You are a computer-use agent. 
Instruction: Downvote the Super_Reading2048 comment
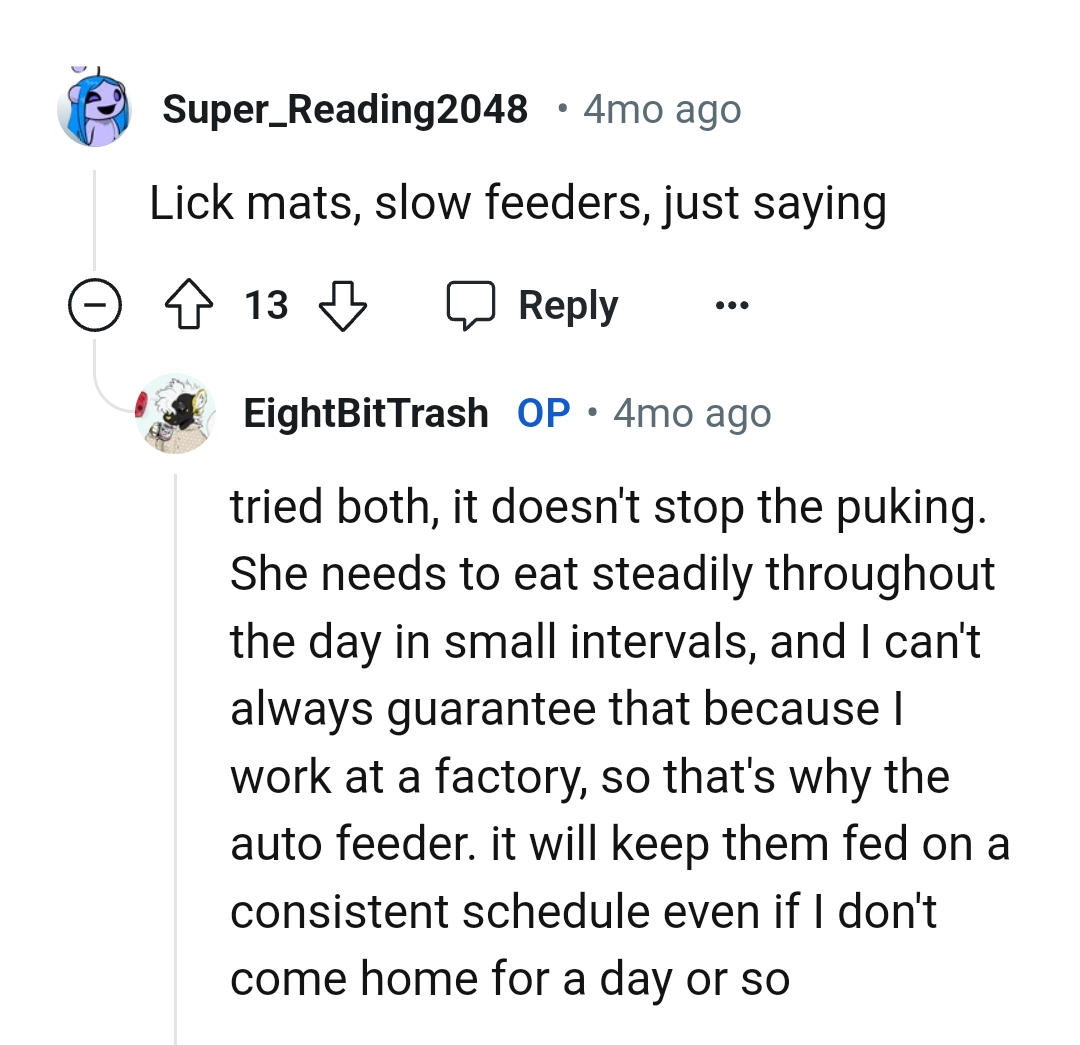(x=343, y=306)
